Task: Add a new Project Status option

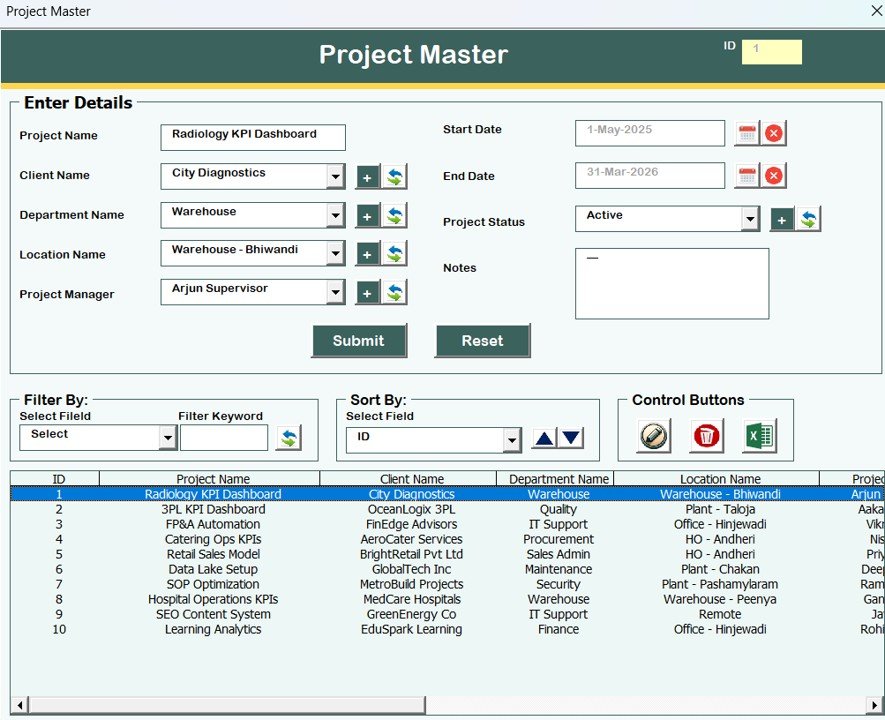Action: (781, 218)
